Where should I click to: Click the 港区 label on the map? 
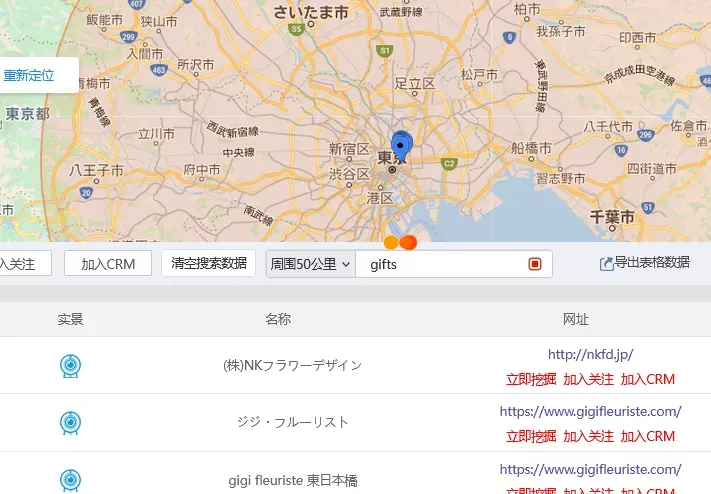pyautogui.click(x=380, y=198)
